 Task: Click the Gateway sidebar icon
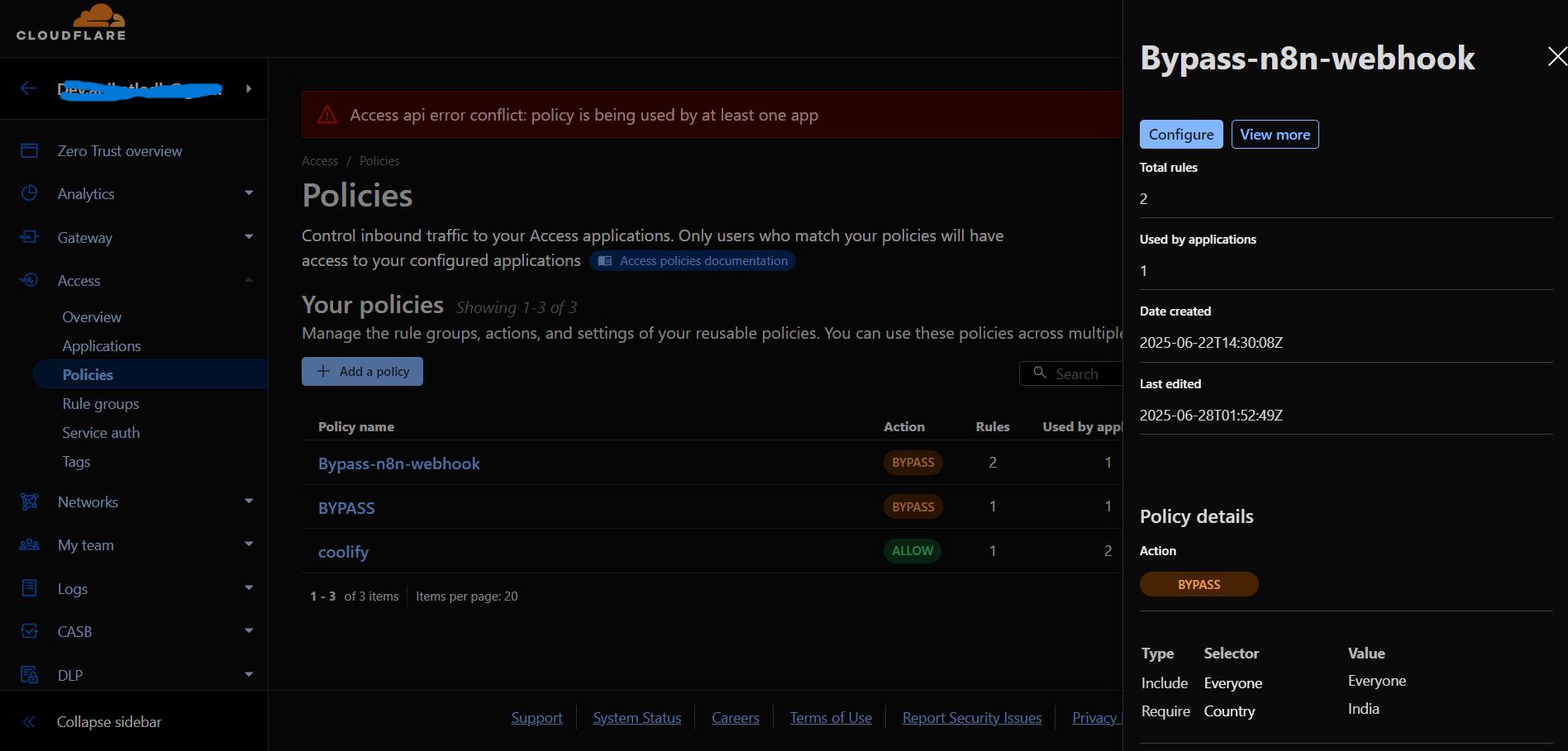click(x=29, y=237)
